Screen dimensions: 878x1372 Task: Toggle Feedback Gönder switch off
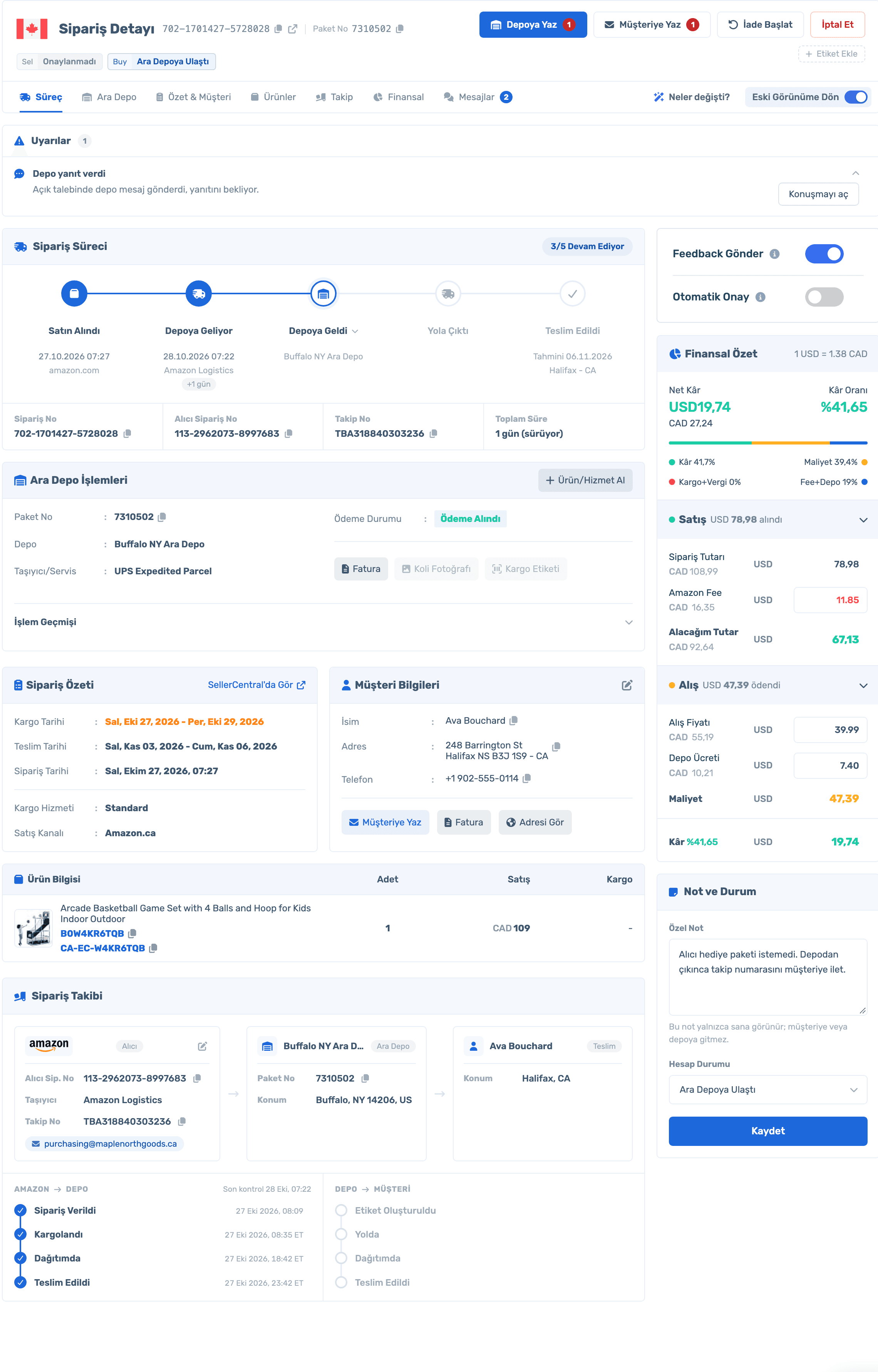pos(824,254)
